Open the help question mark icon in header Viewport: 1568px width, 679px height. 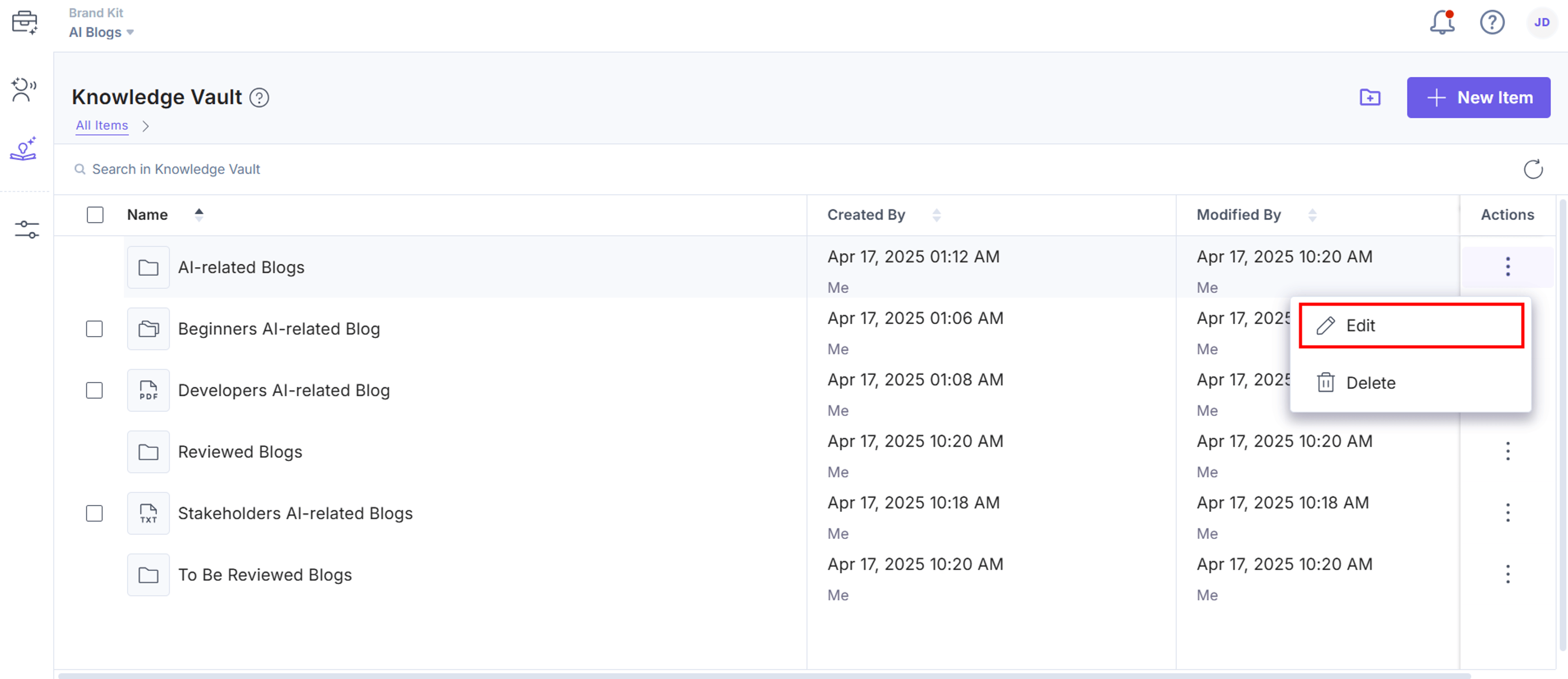(1492, 22)
